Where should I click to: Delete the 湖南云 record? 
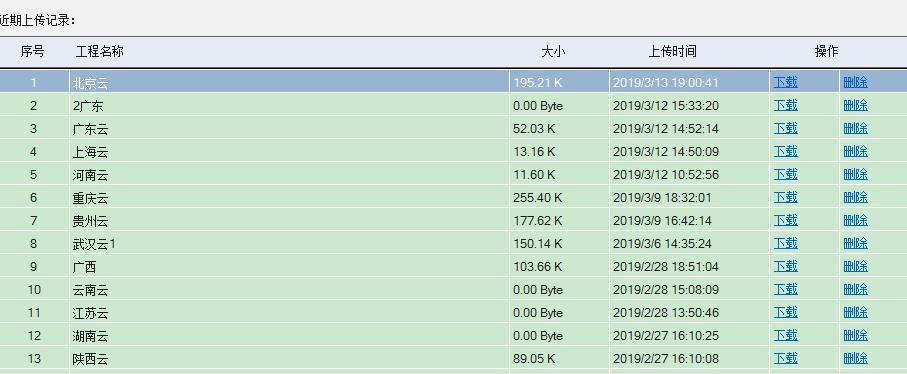(856, 335)
